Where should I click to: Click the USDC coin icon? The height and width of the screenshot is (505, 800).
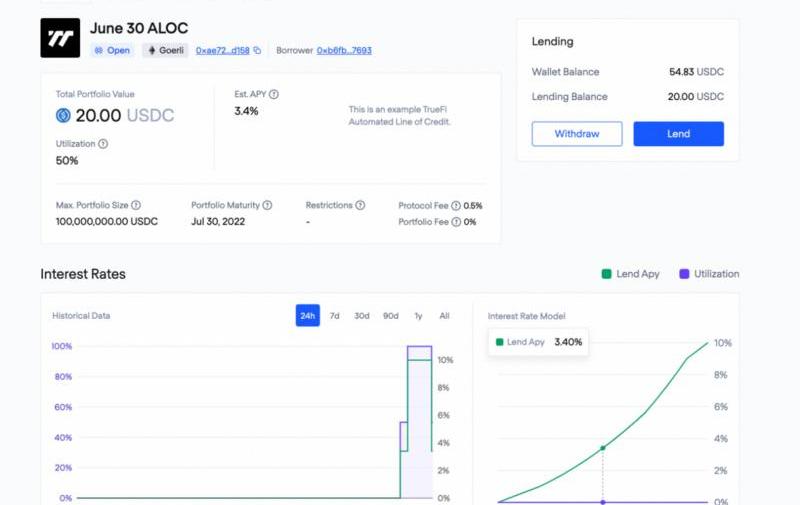(x=64, y=116)
